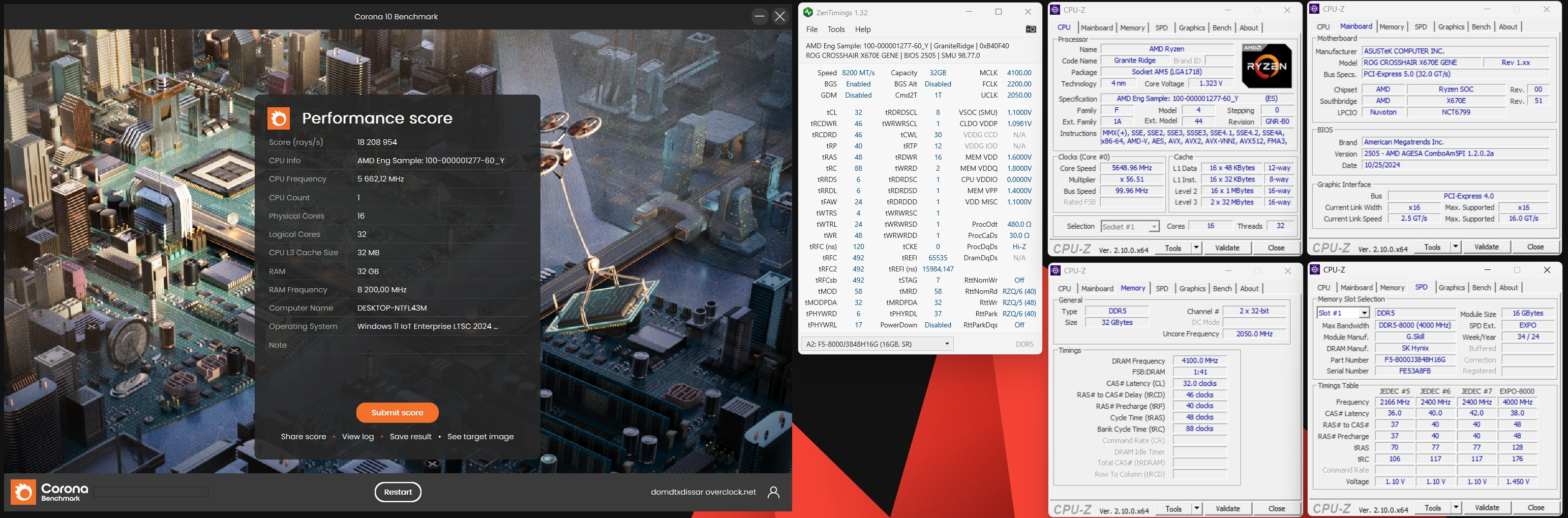Click the Corona user account icon
This screenshot has height=518, width=1568.
point(774,492)
